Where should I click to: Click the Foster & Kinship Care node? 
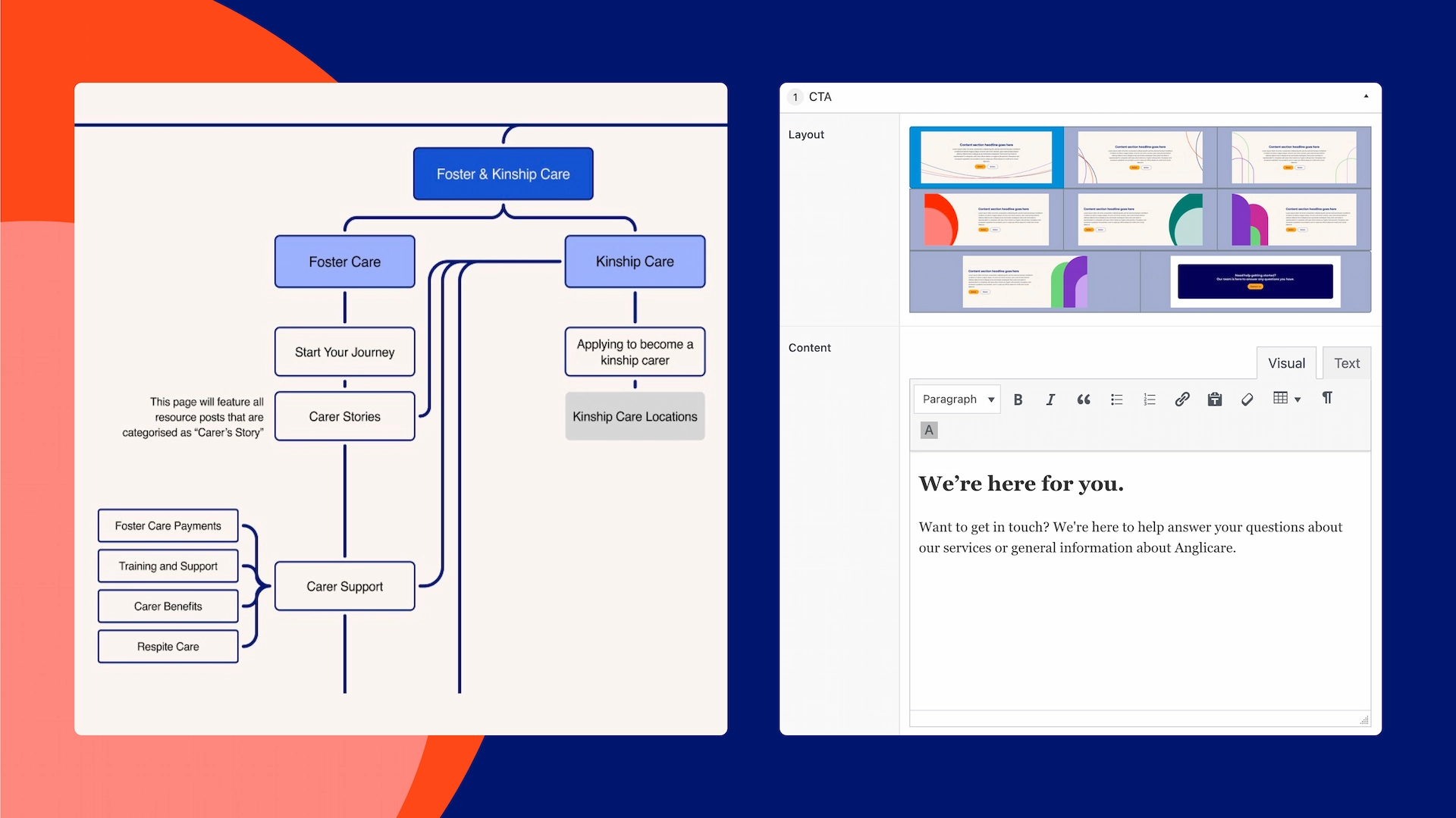pyautogui.click(x=503, y=174)
